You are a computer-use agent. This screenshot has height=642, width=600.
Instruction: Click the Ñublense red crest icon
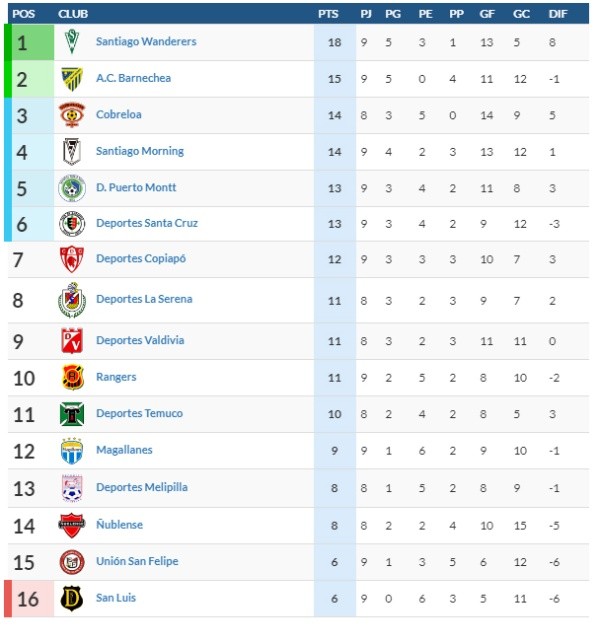pos(72,525)
